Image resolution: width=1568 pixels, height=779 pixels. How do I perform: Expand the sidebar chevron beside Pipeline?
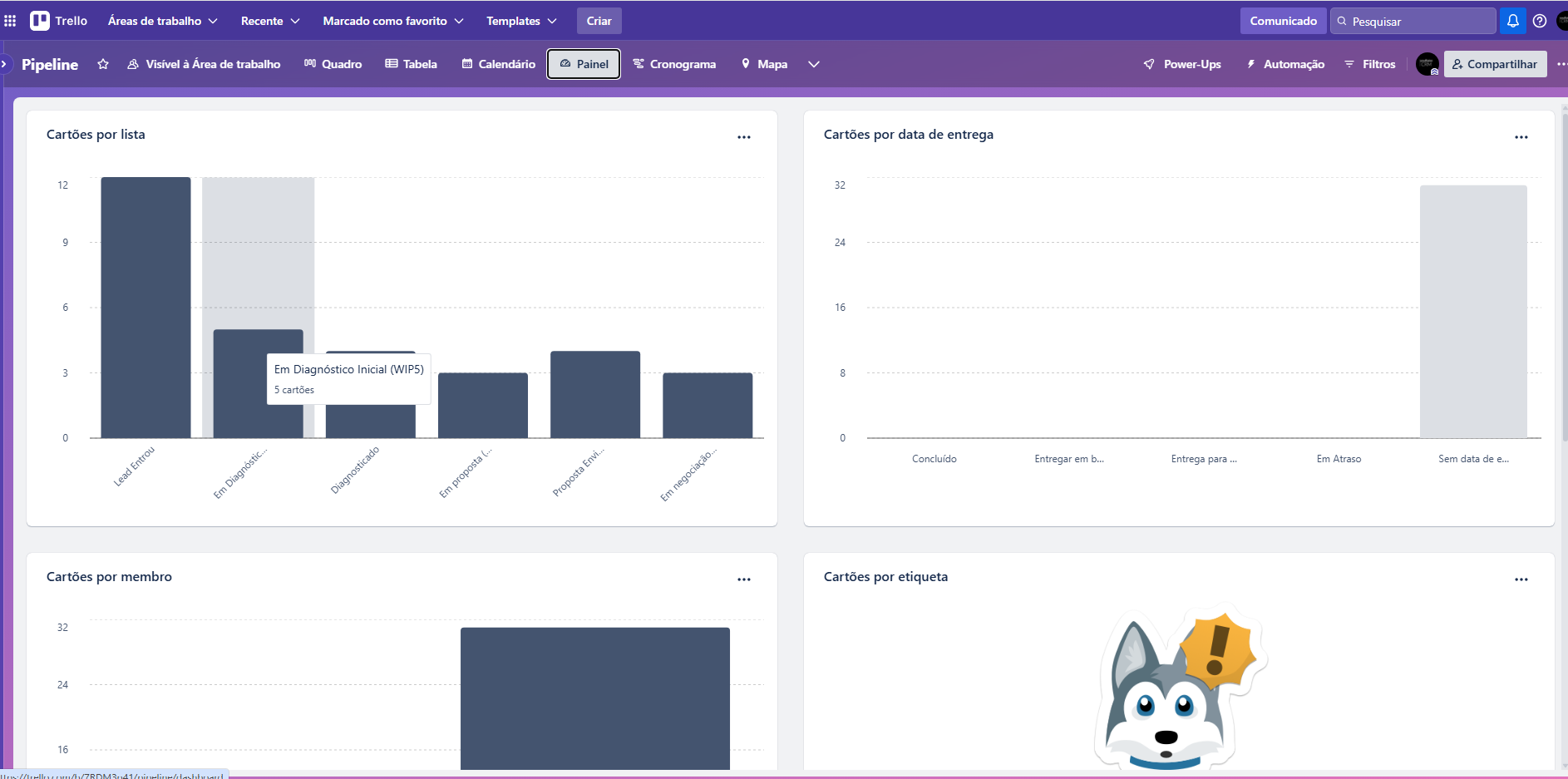[4, 64]
